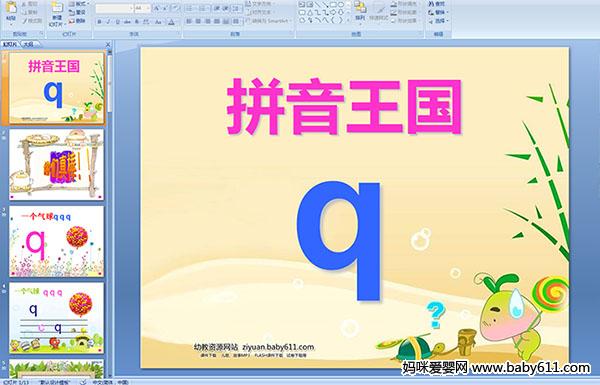Toggle Underline formatting

[117, 22]
